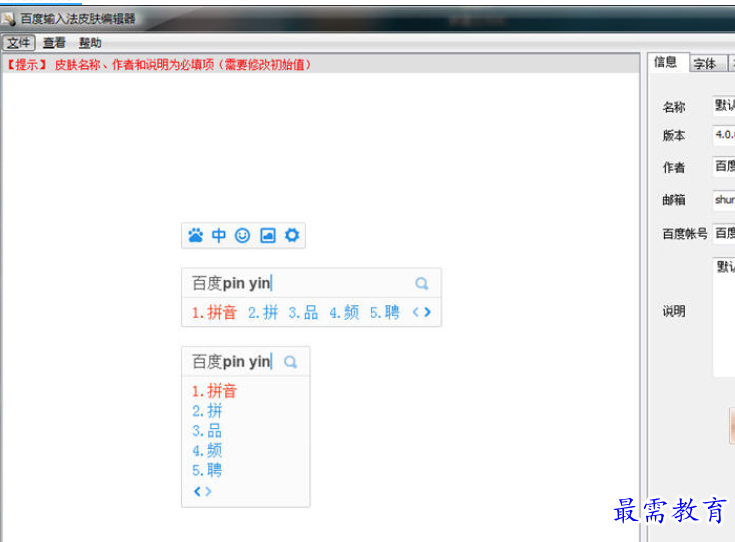
Task: Select candidate 1.拼音 in horizontal bar
Action: 214,312
